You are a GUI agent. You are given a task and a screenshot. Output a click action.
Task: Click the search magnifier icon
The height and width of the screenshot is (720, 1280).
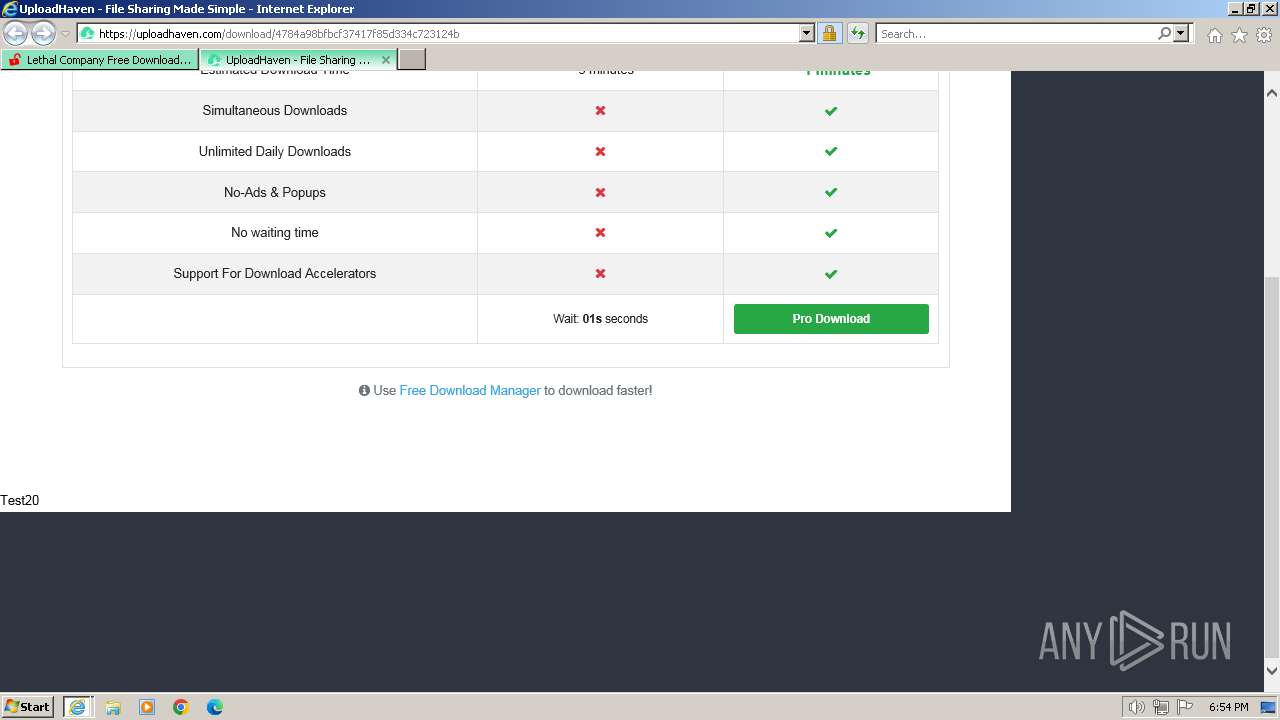click(x=1164, y=34)
